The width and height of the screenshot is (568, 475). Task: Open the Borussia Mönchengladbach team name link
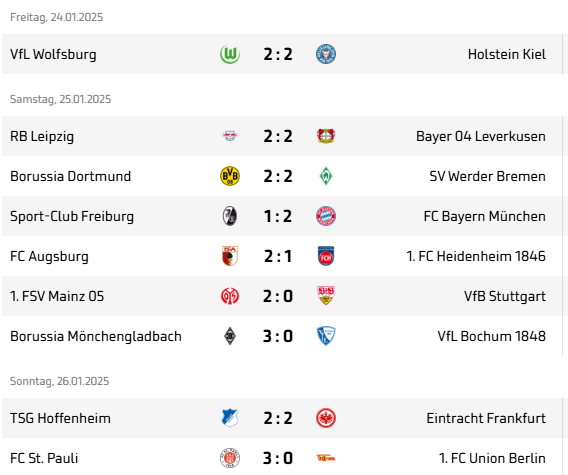[x=96, y=336]
